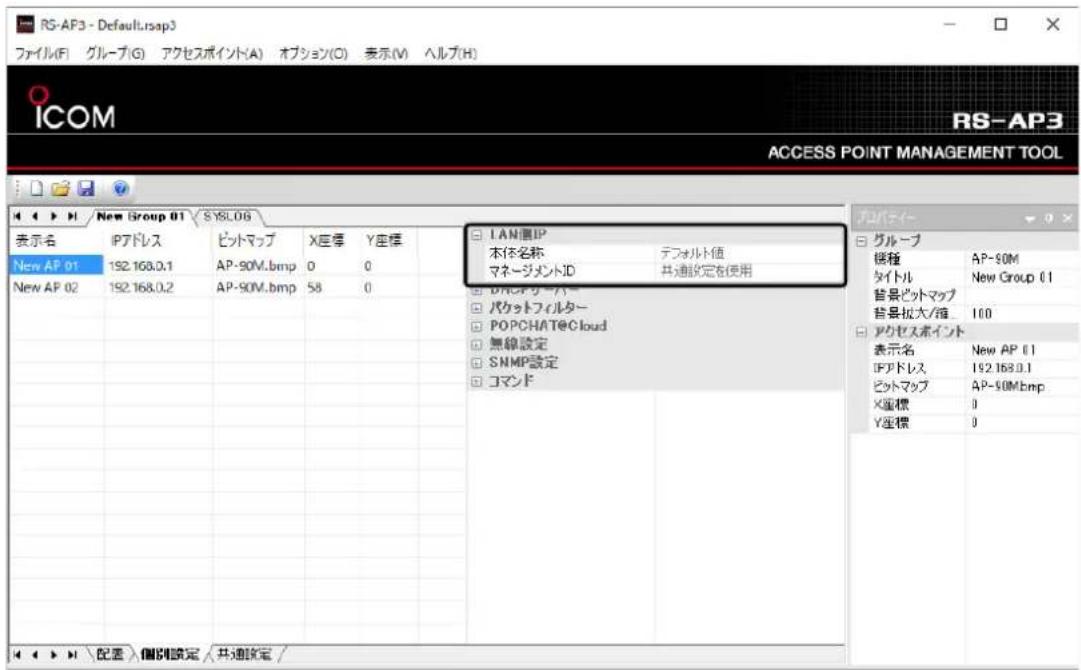Screen dimensions: 1081x670
Task: Click the property panel ビットマップ value AP-90M.bmp
Action: [1023, 387]
